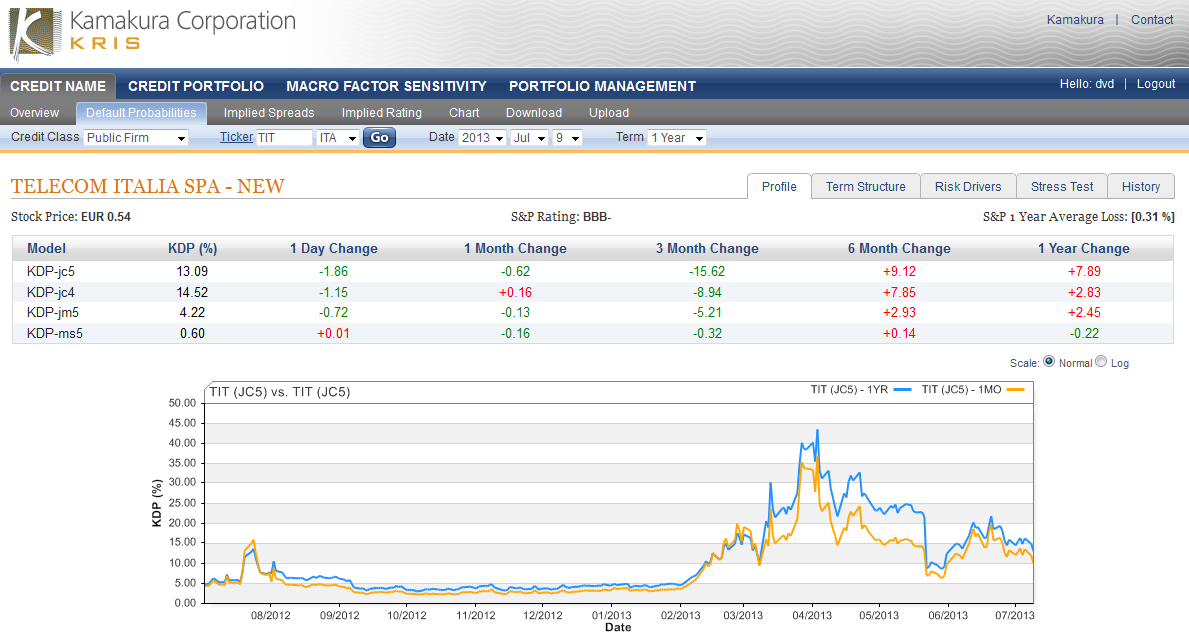
Task: Click the Ticker link
Action: coord(236,137)
